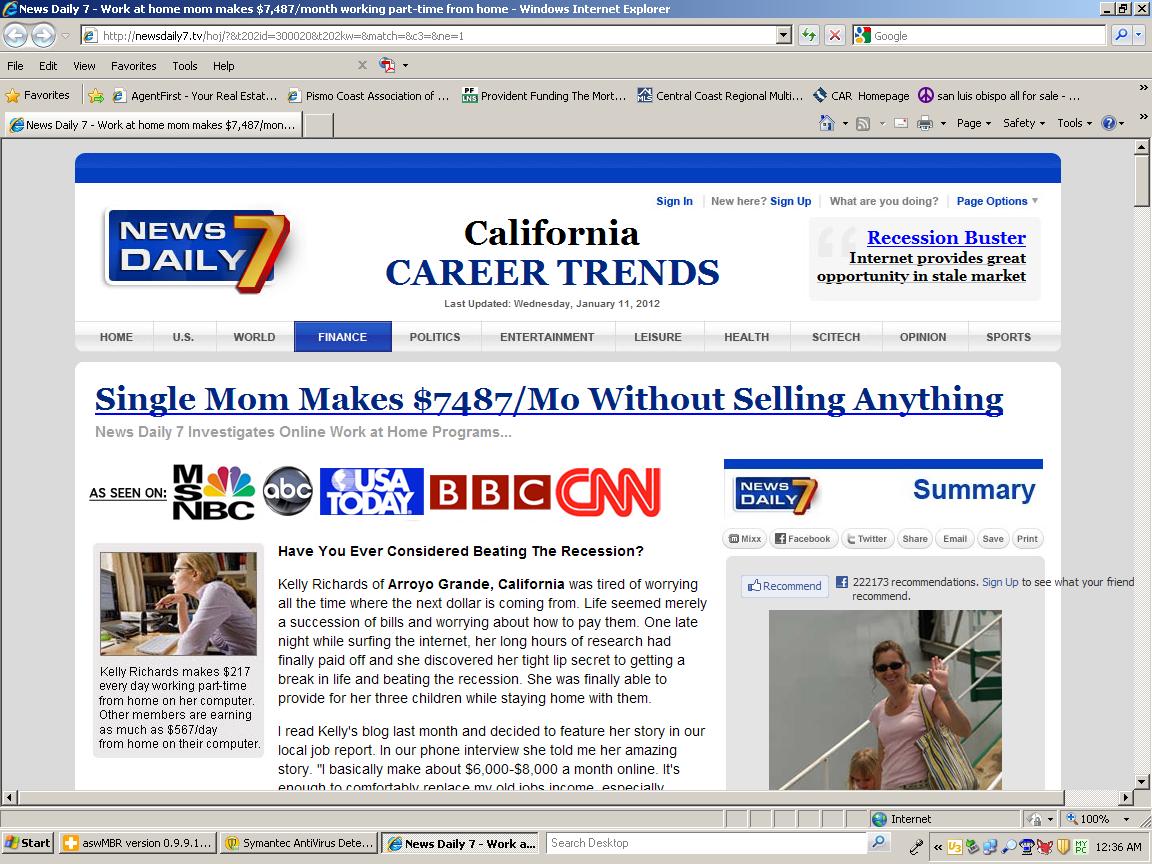Click the Home icon in command bar
Viewport: 1152px width, 864px height.
click(827, 123)
